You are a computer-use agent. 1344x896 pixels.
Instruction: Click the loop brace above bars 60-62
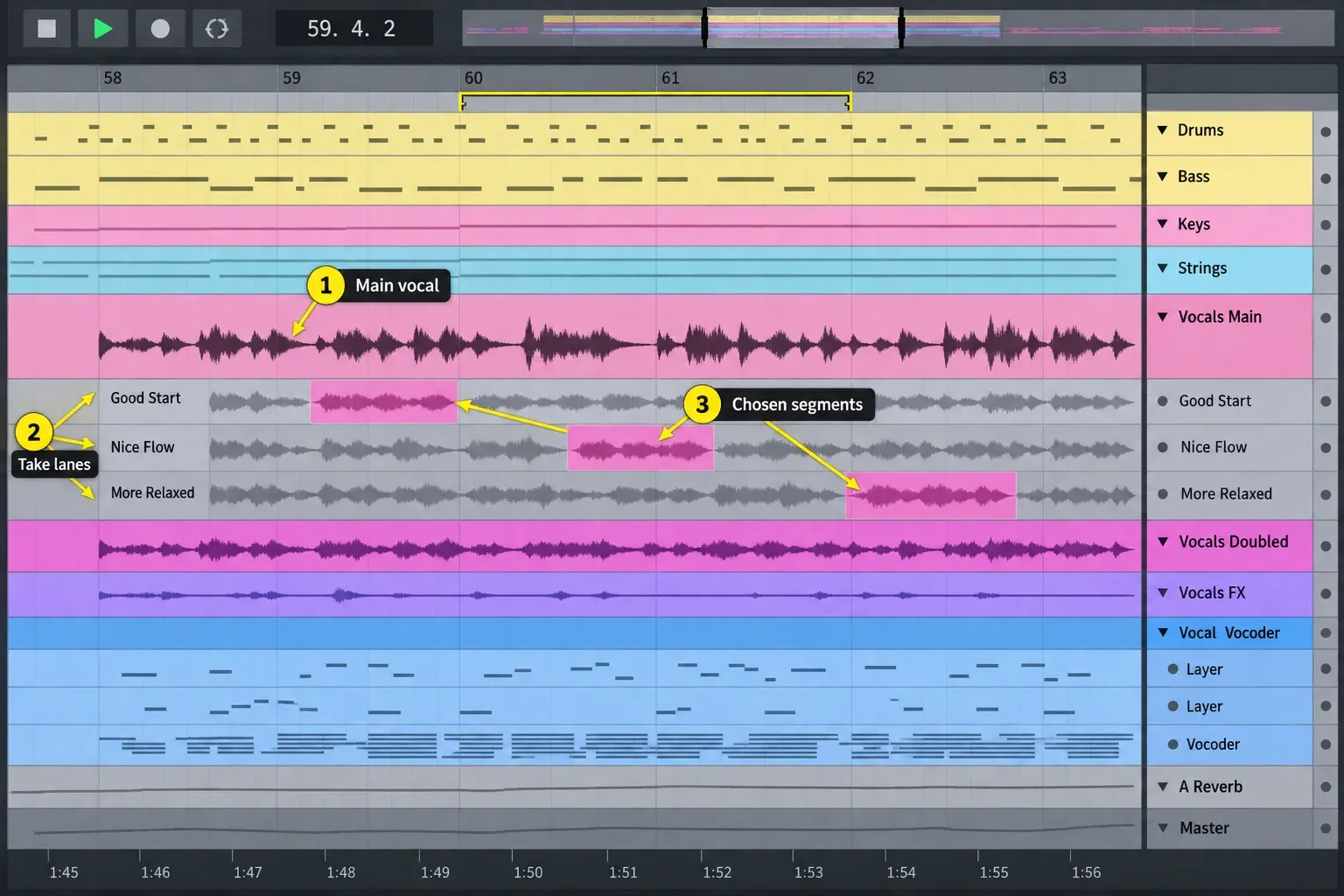click(x=655, y=101)
